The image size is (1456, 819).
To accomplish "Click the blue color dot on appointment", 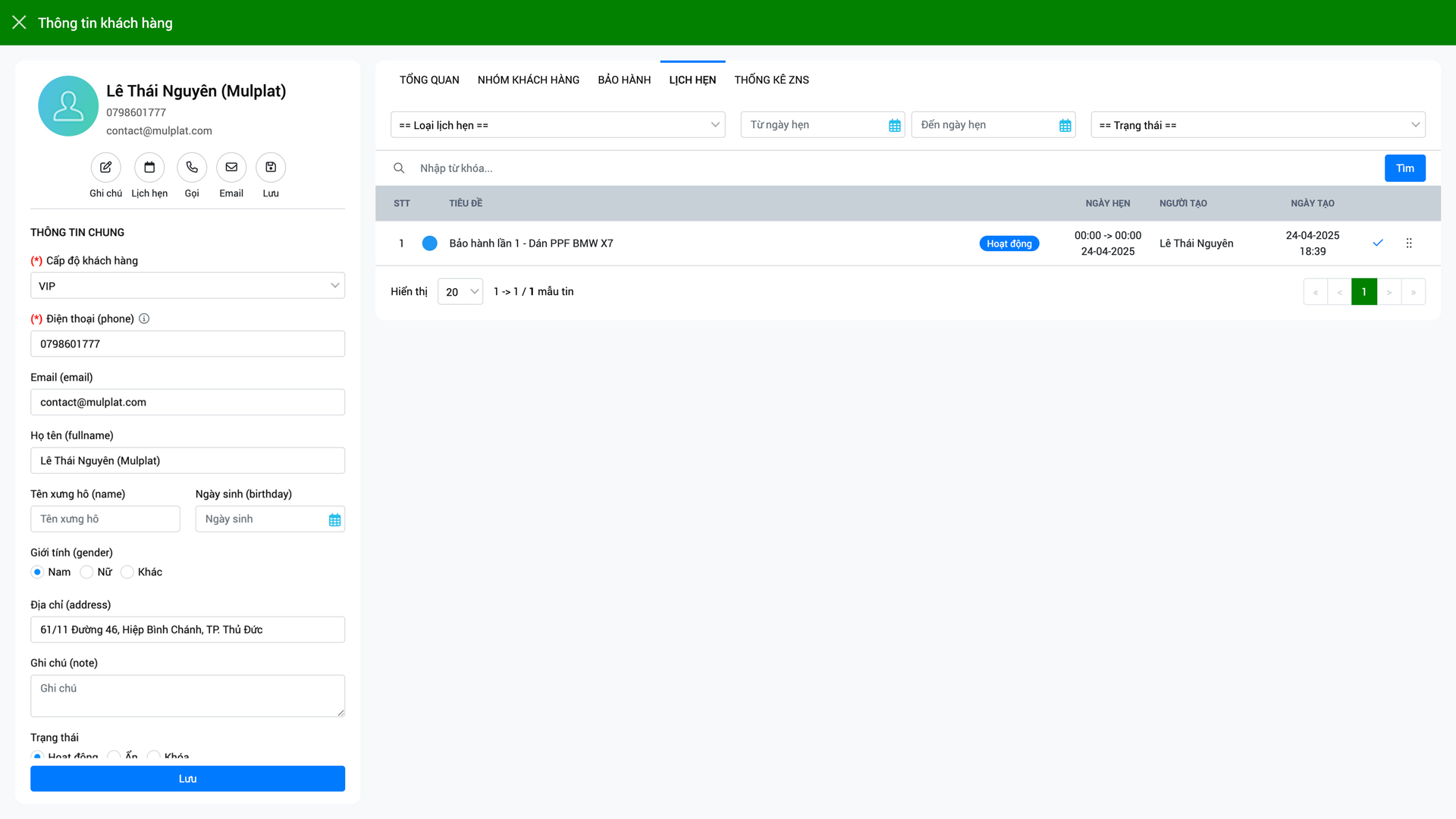I will coord(430,243).
